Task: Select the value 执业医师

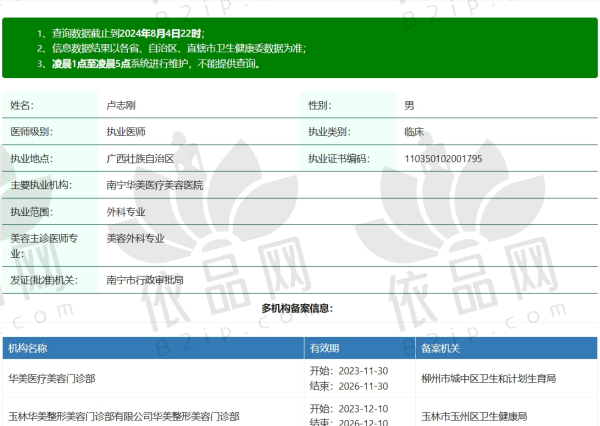Action: (x=126, y=132)
